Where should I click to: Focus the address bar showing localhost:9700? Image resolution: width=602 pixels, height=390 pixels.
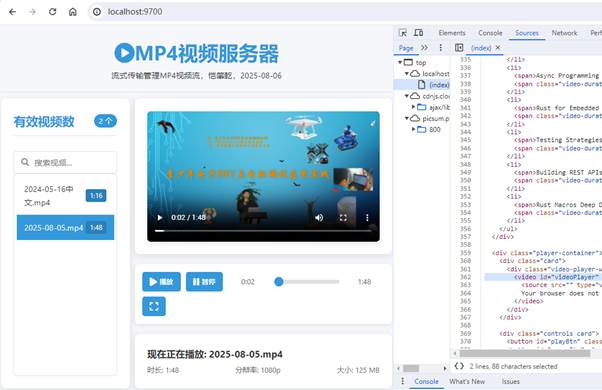coord(346,12)
